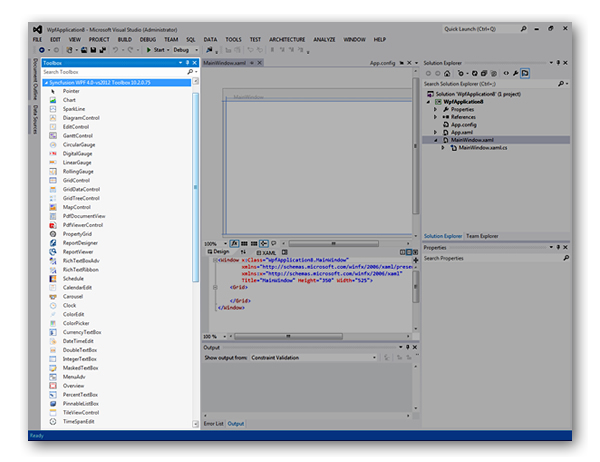Select the Chart control in Toolbox
Viewport: 600px width, 462px height.
coord(69,100)
